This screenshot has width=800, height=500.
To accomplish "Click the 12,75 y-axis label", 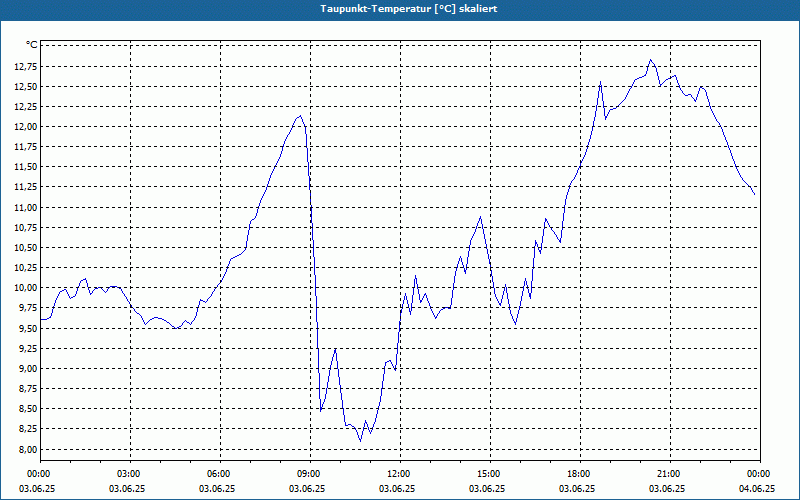I will [27, 66].
